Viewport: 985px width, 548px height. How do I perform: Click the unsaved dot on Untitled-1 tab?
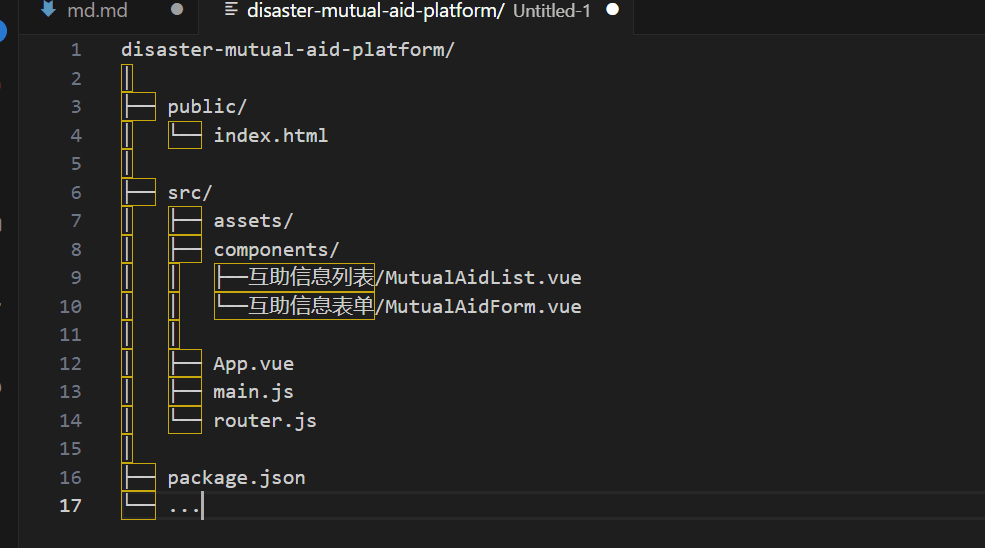612,11
